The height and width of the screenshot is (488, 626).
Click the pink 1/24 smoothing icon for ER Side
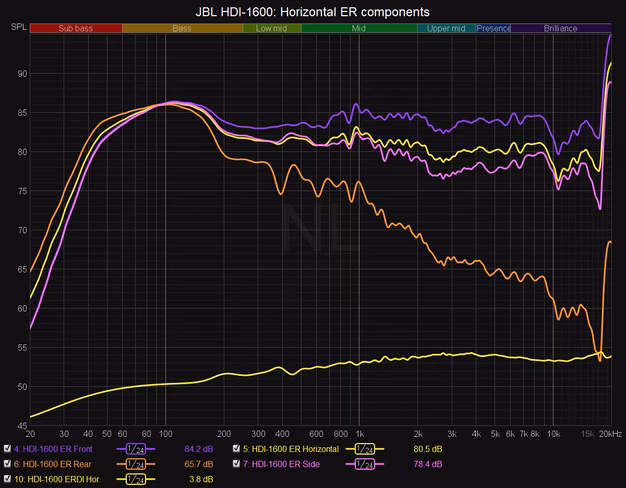[365, 464]
